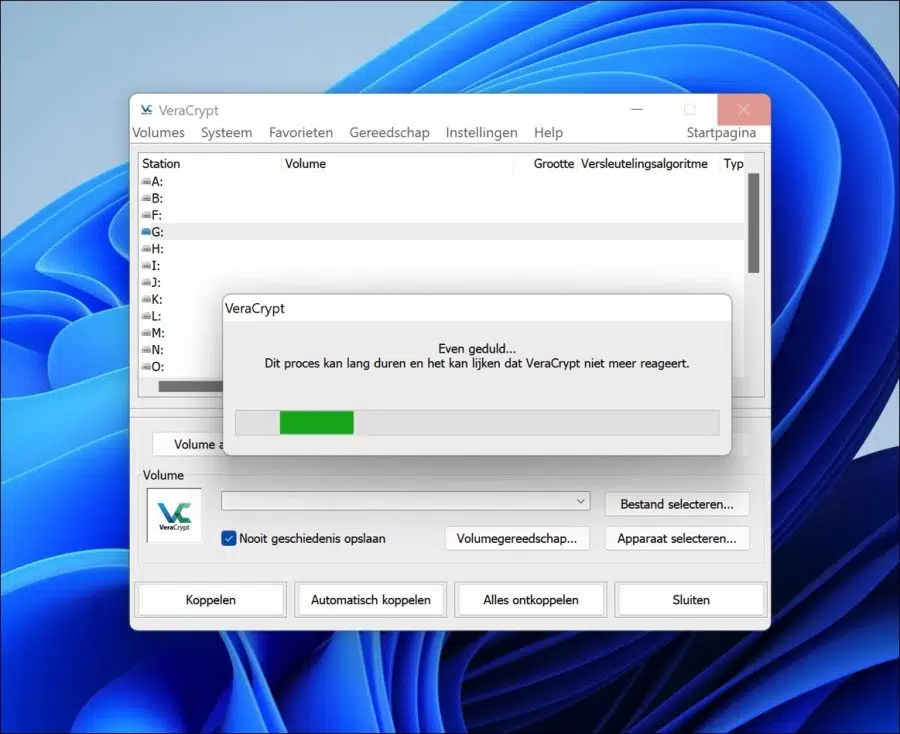The width and height of the screenshot is (900, 734).
Task: Click Automatisch koppelen button
Action: (371, 600)
